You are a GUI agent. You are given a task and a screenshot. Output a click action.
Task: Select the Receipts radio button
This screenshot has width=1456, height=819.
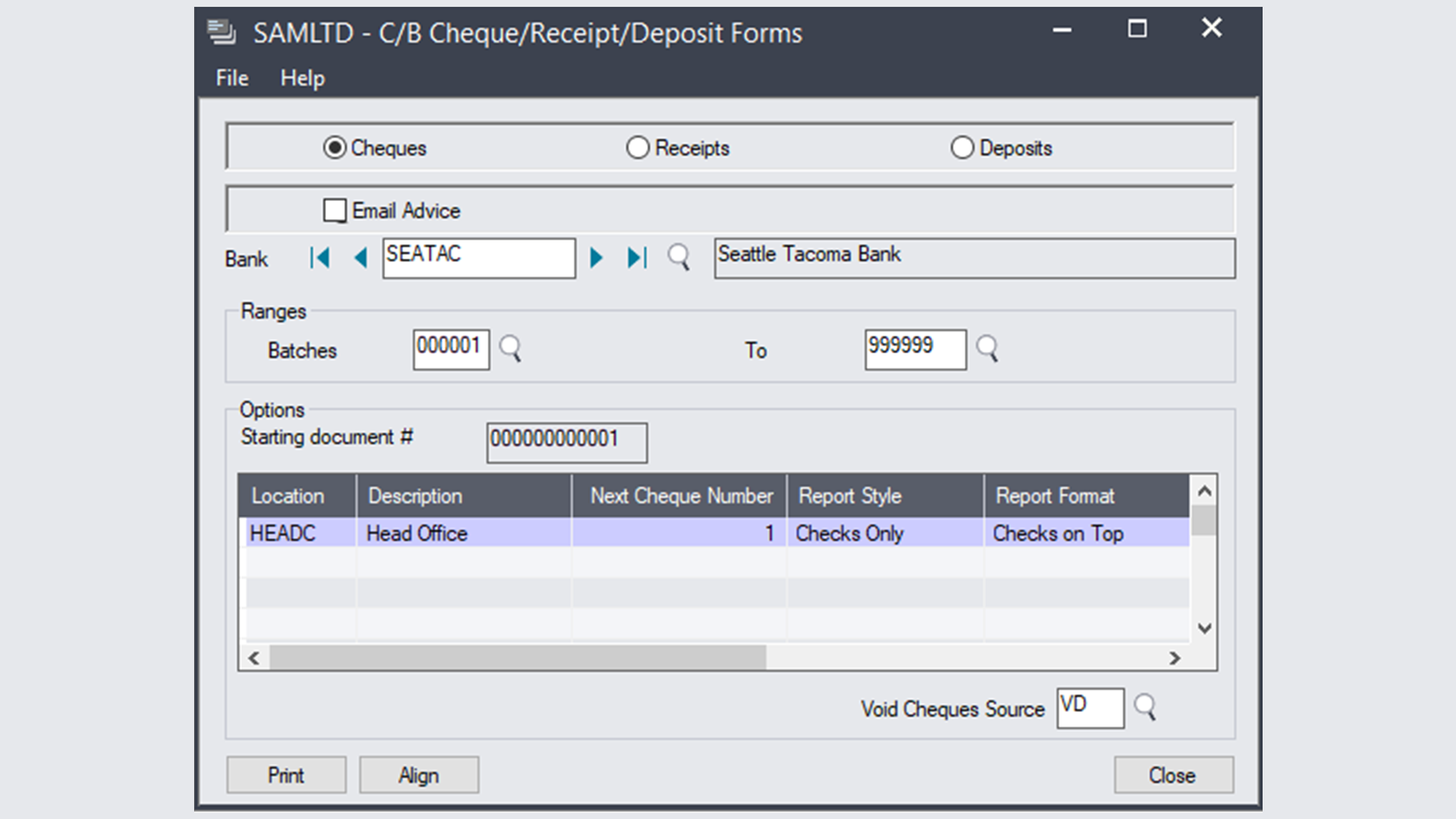[637, 147]
